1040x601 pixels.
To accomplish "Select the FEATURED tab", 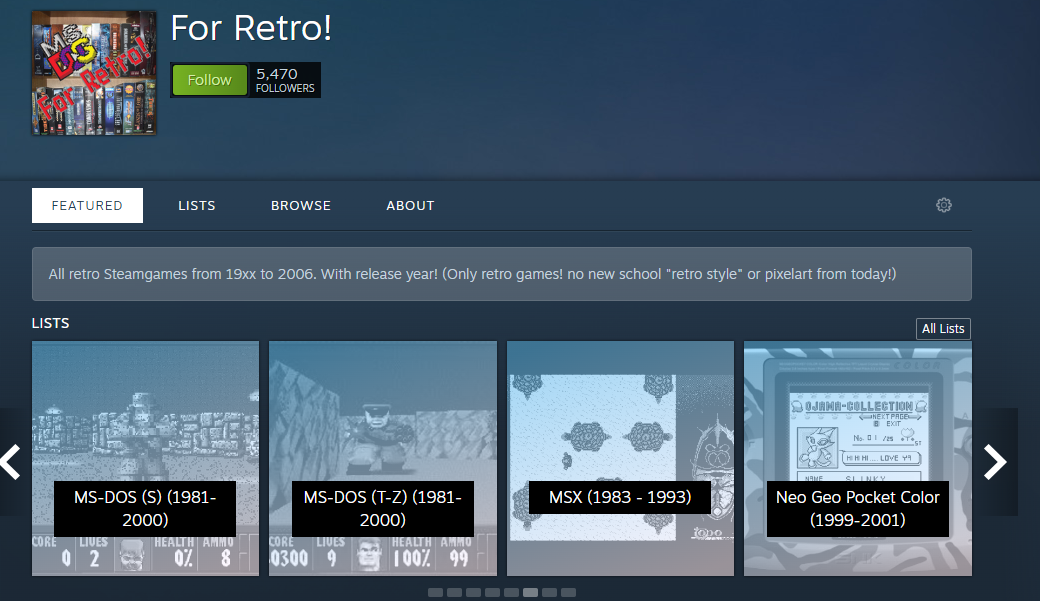I will (87, 205).
